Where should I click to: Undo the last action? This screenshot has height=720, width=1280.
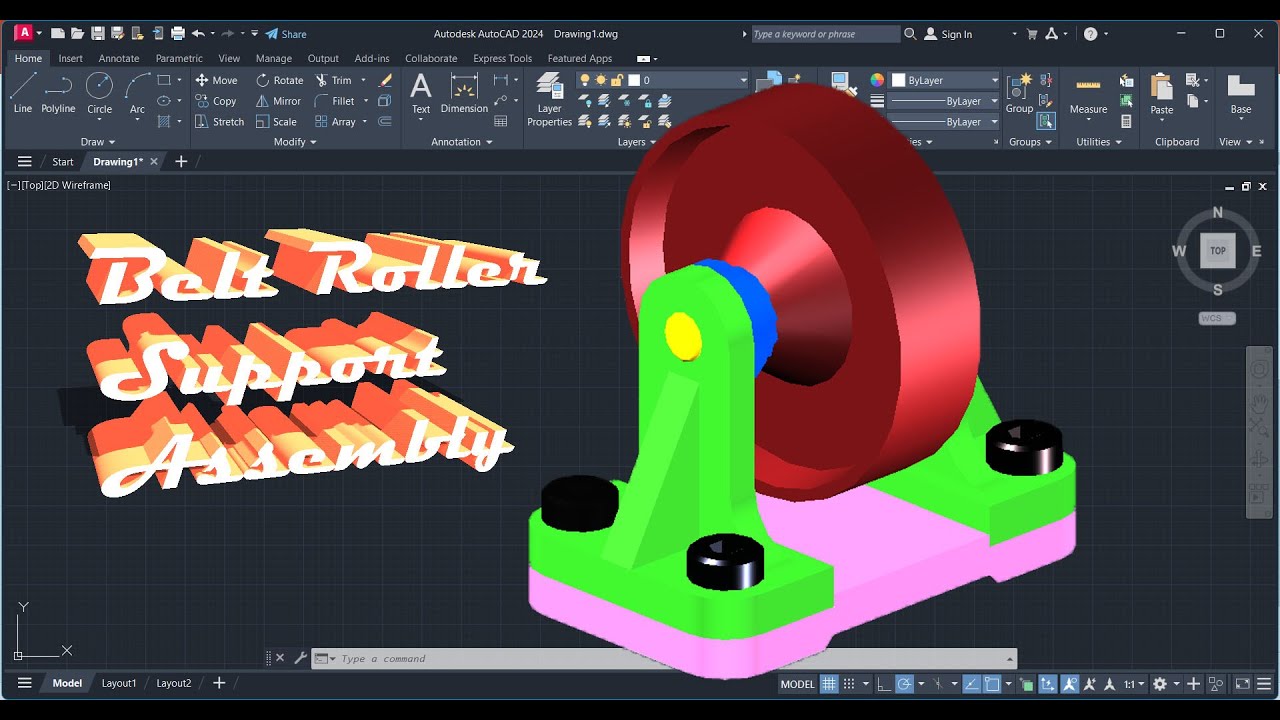click(x=198, y=34)
